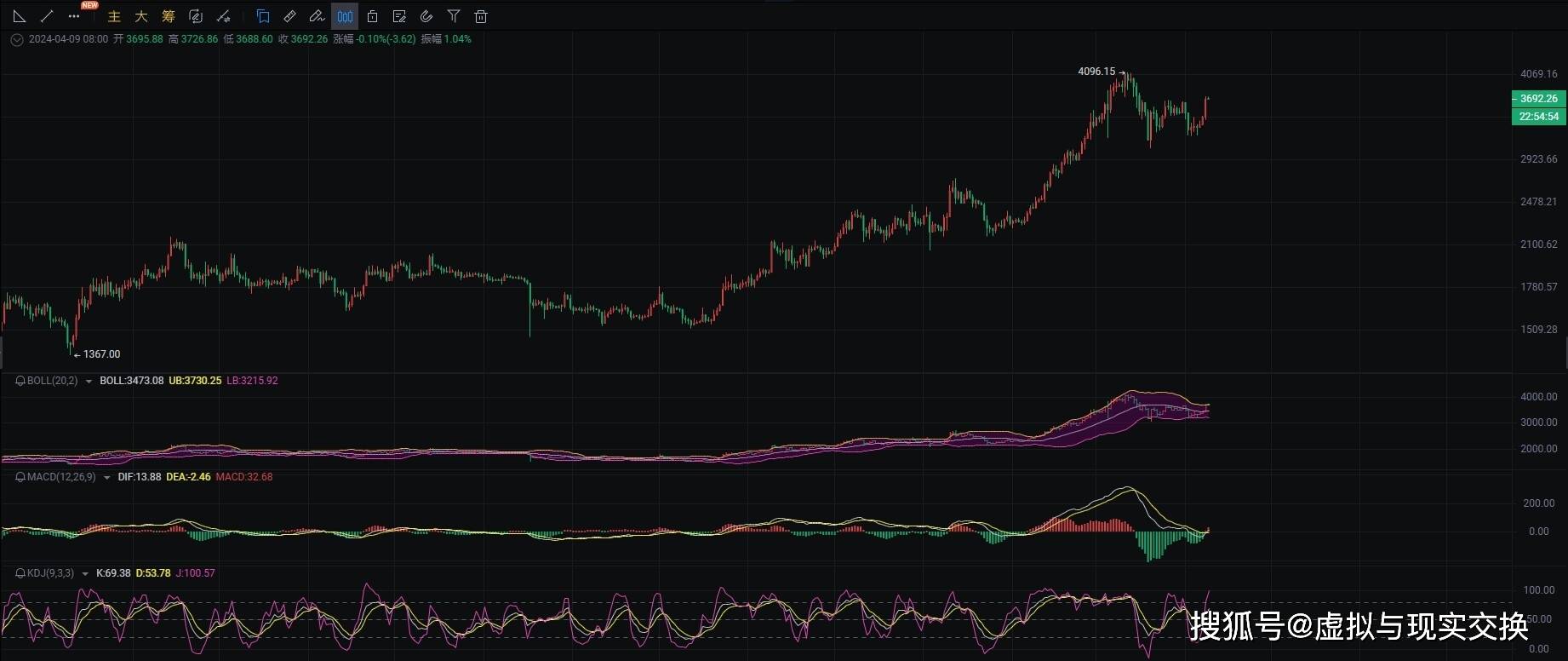1568x661 pixels.
Task: Toggle the 筹 chip distribution button
Action: pyautogui.click(x=169, y=16)
